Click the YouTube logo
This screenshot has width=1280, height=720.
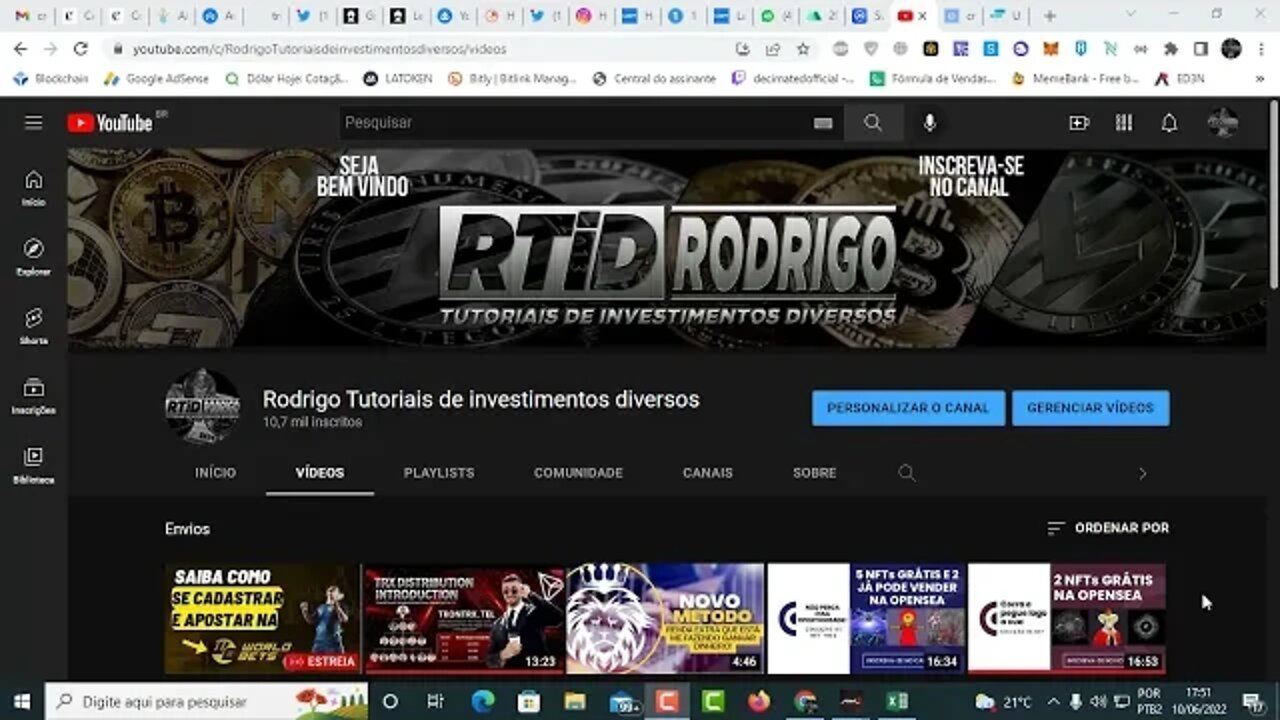(x=110, y=123)
